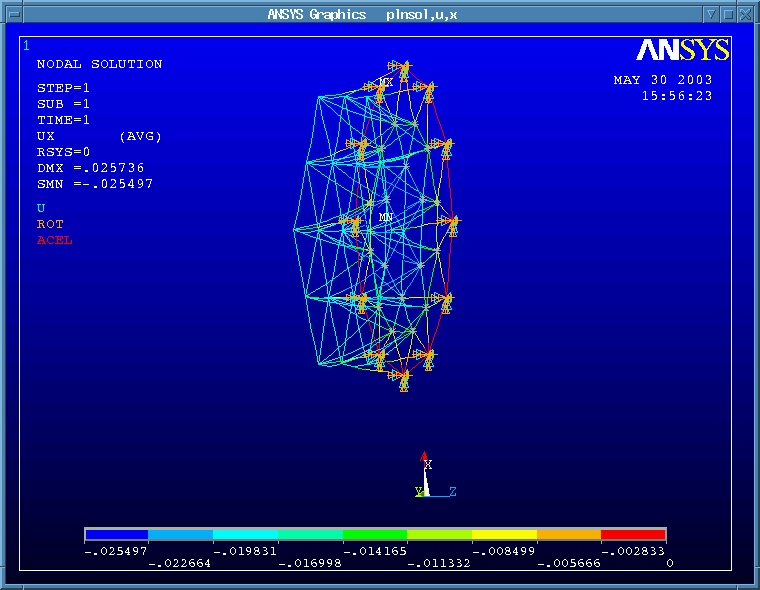Viewport: 760px width, 590px height.
Task: Click the -.008499 legend value
Action: pyautogui.click(x=504, y=551)
